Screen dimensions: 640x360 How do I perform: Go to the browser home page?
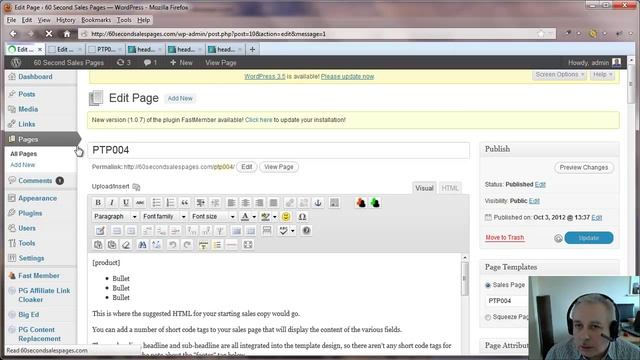(67, 34)
